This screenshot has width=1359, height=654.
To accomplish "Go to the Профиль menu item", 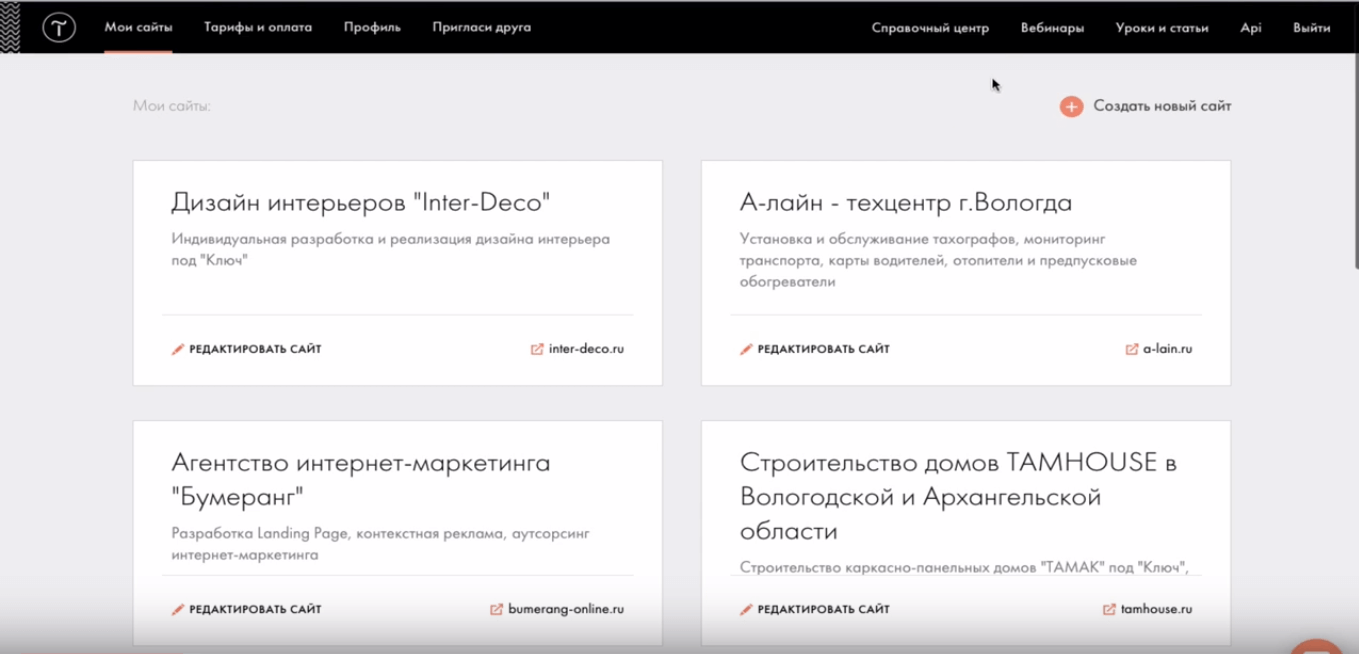I will (x=372, y=27).
